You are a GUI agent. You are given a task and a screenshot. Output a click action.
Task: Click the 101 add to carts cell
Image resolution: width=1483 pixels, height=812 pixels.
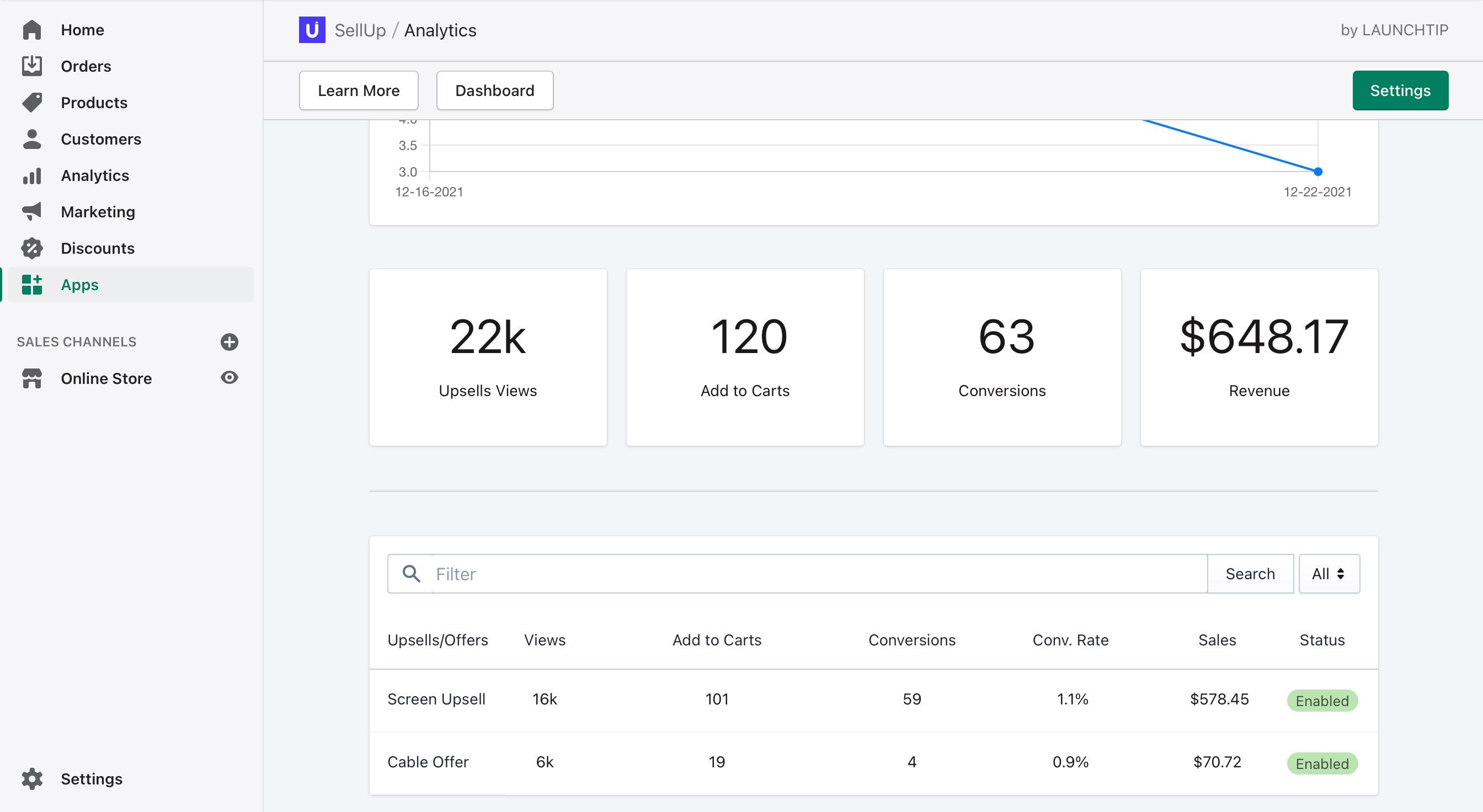(x=717, y=699)
